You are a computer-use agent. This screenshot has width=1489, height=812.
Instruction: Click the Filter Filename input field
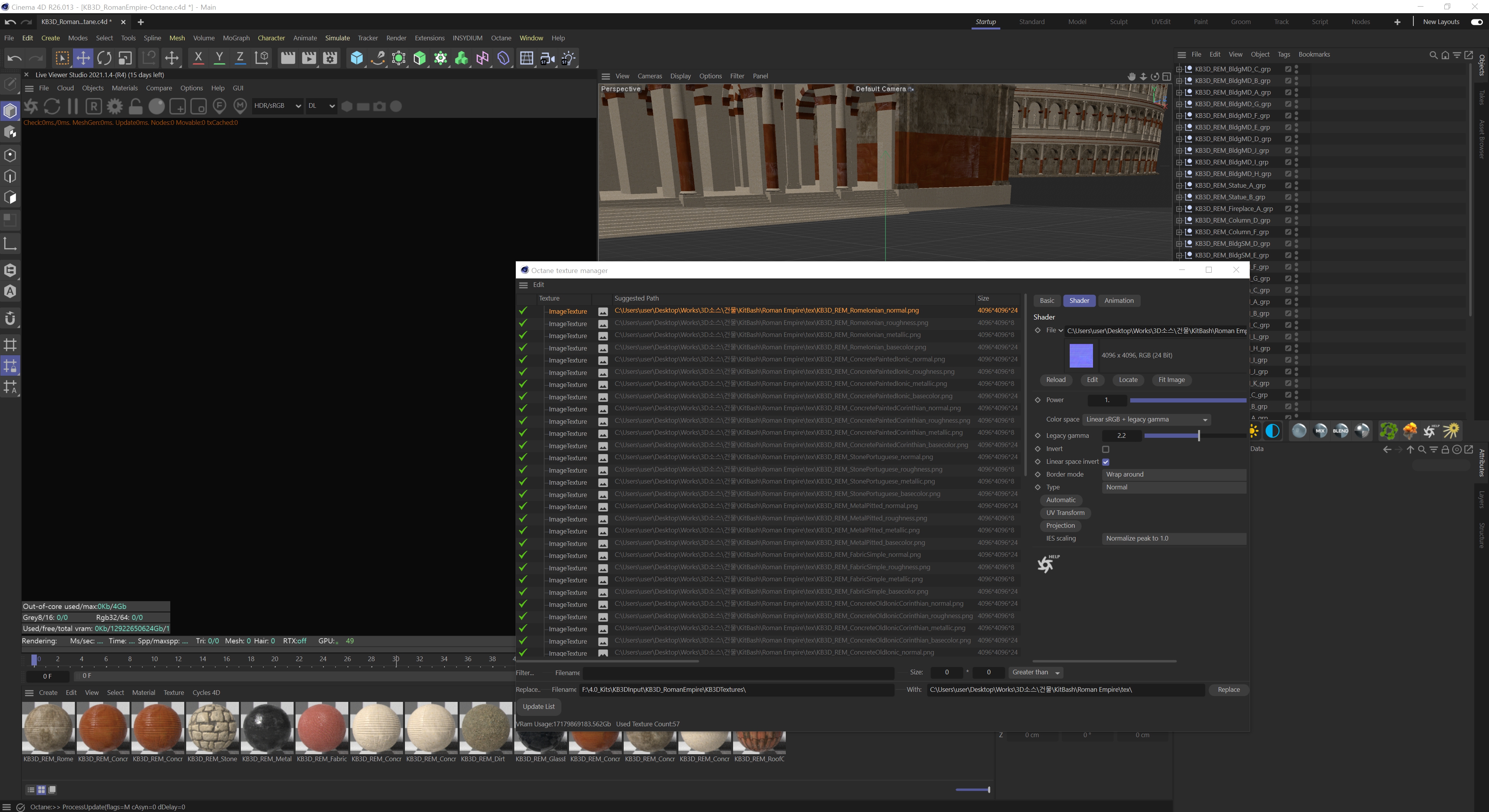coord(738,673)
